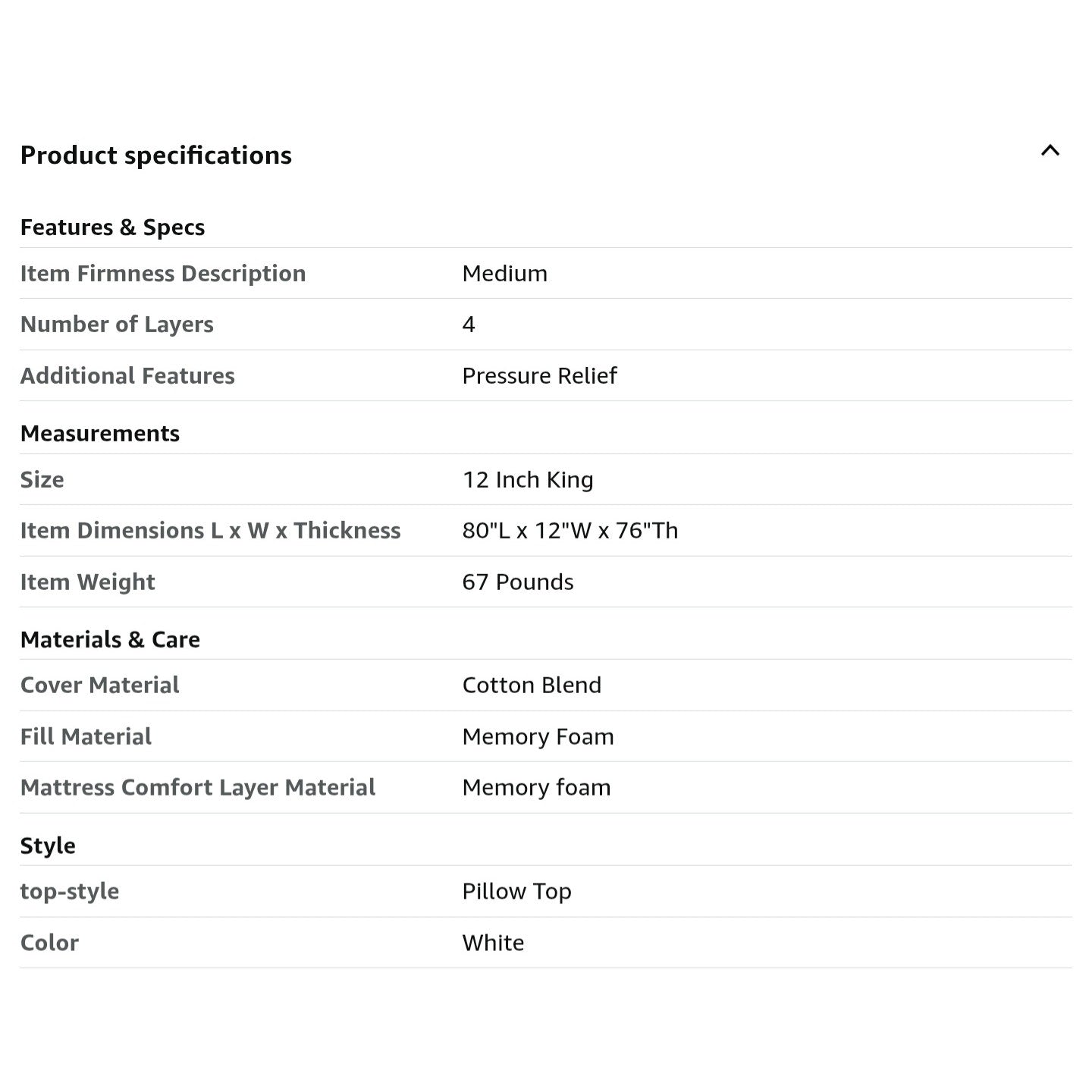Select the 80"L x 12"W x 76"Th value
This screenshot has height=1092, width=1092.
(x=570, y=531)
